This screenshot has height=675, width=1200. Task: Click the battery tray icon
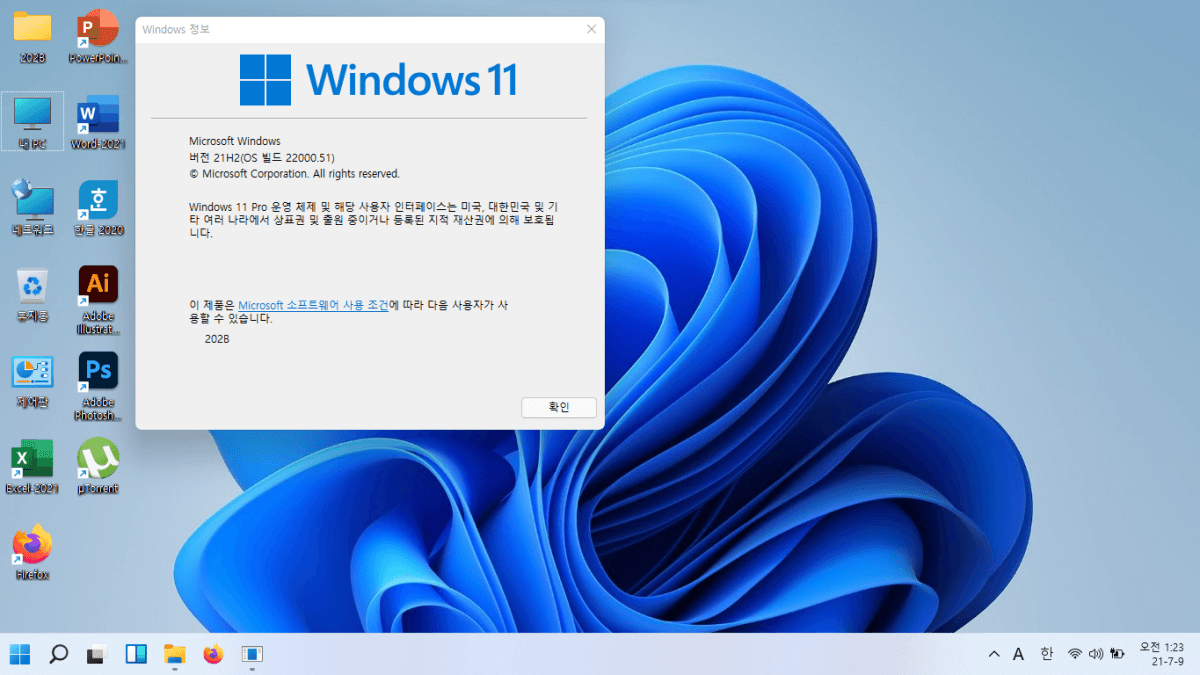[x=1117, y=654]
